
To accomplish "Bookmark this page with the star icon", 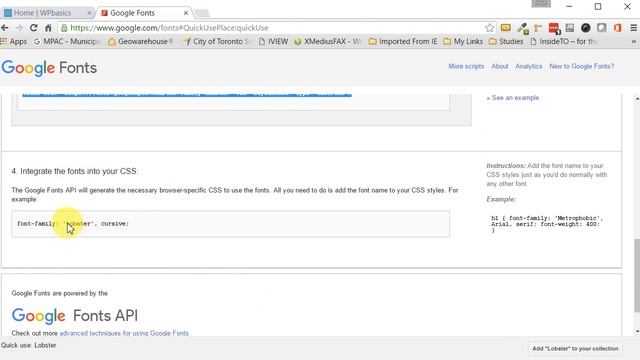I will coord(489,28).
